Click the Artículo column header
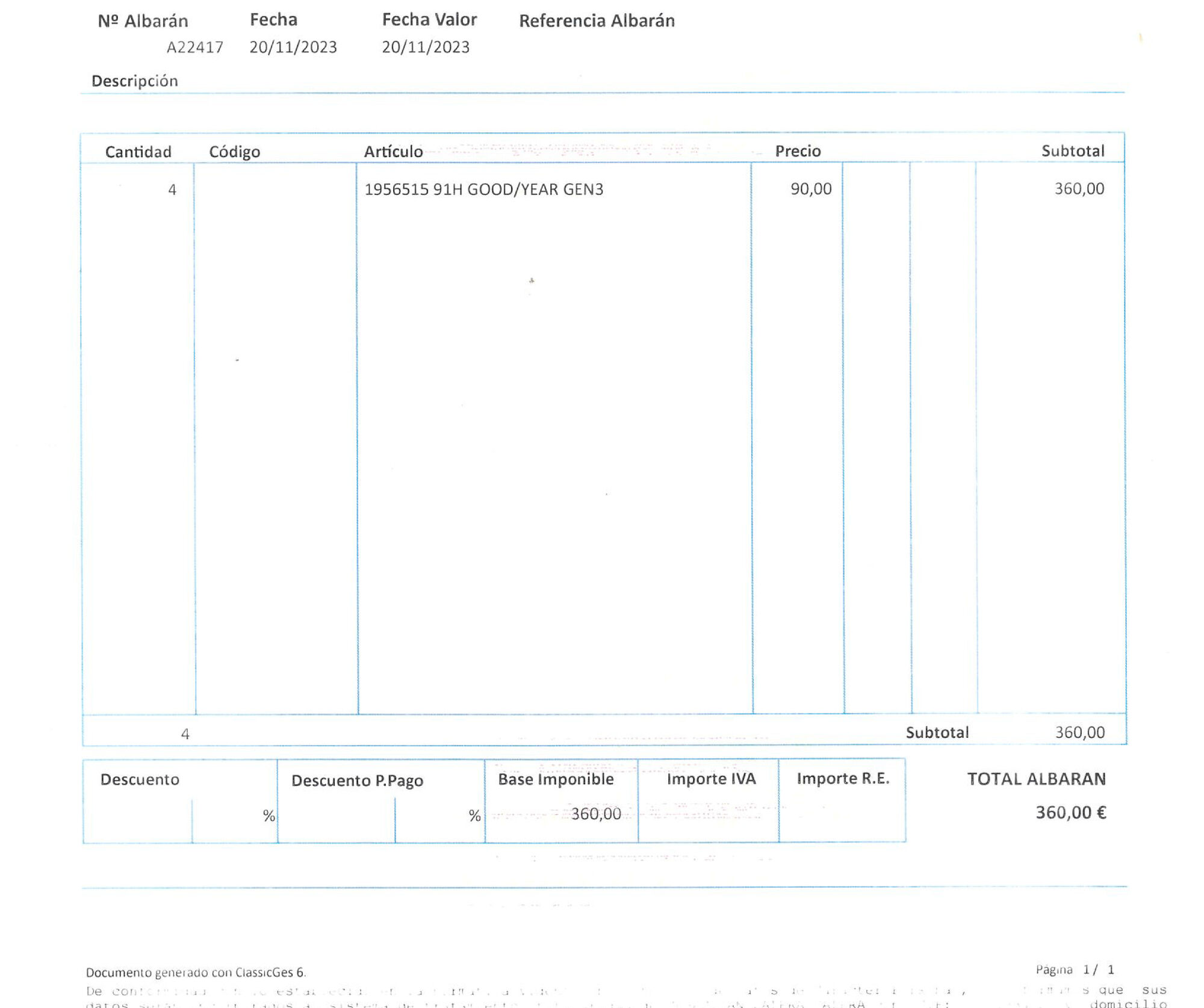Screen dimensions: 1204x1008 point(393,152)
